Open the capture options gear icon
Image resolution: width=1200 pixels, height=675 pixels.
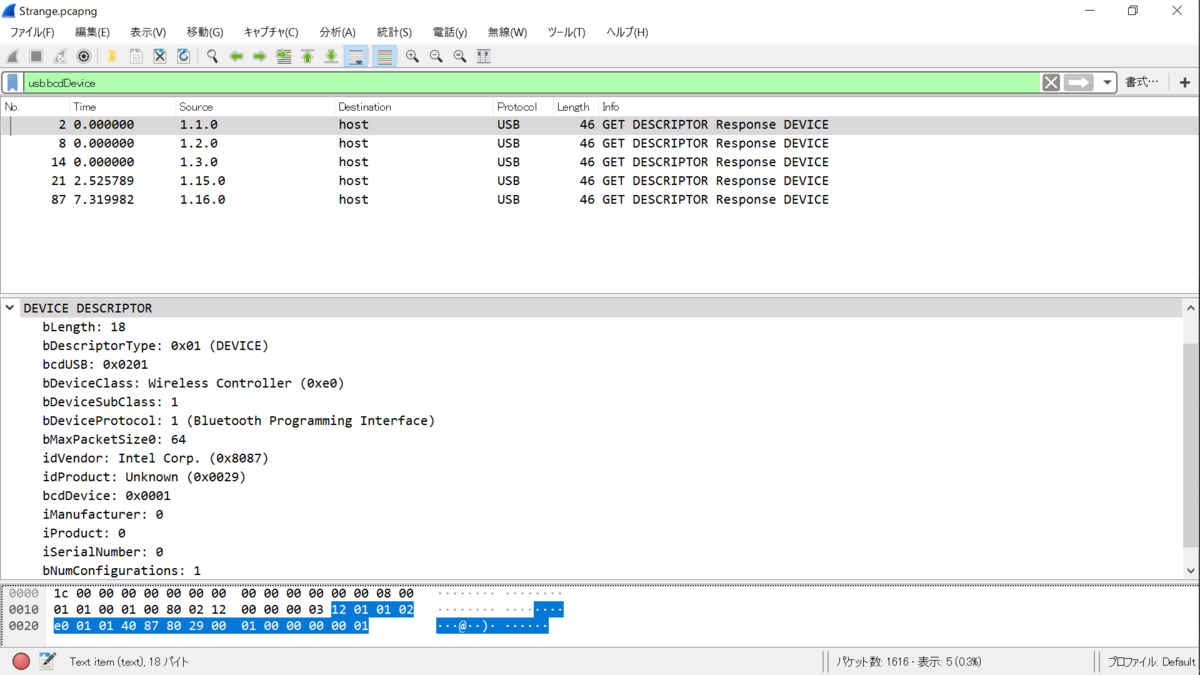[82, 56]
